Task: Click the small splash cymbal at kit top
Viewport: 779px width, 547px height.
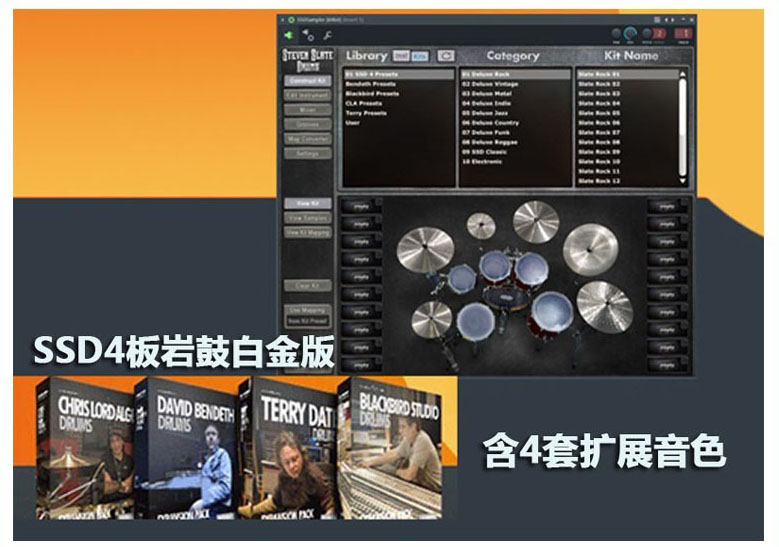Action: pos(481,226)
